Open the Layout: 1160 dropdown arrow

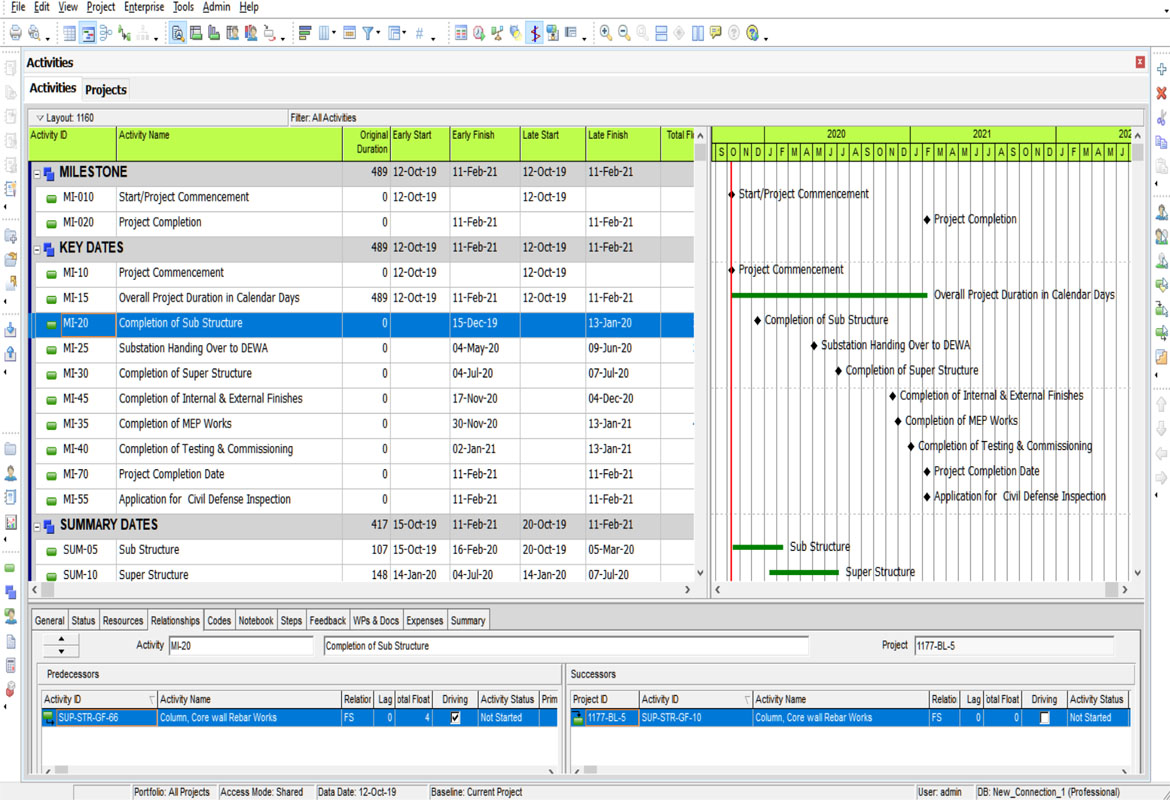pyautogui.click(x=40, y=118)
